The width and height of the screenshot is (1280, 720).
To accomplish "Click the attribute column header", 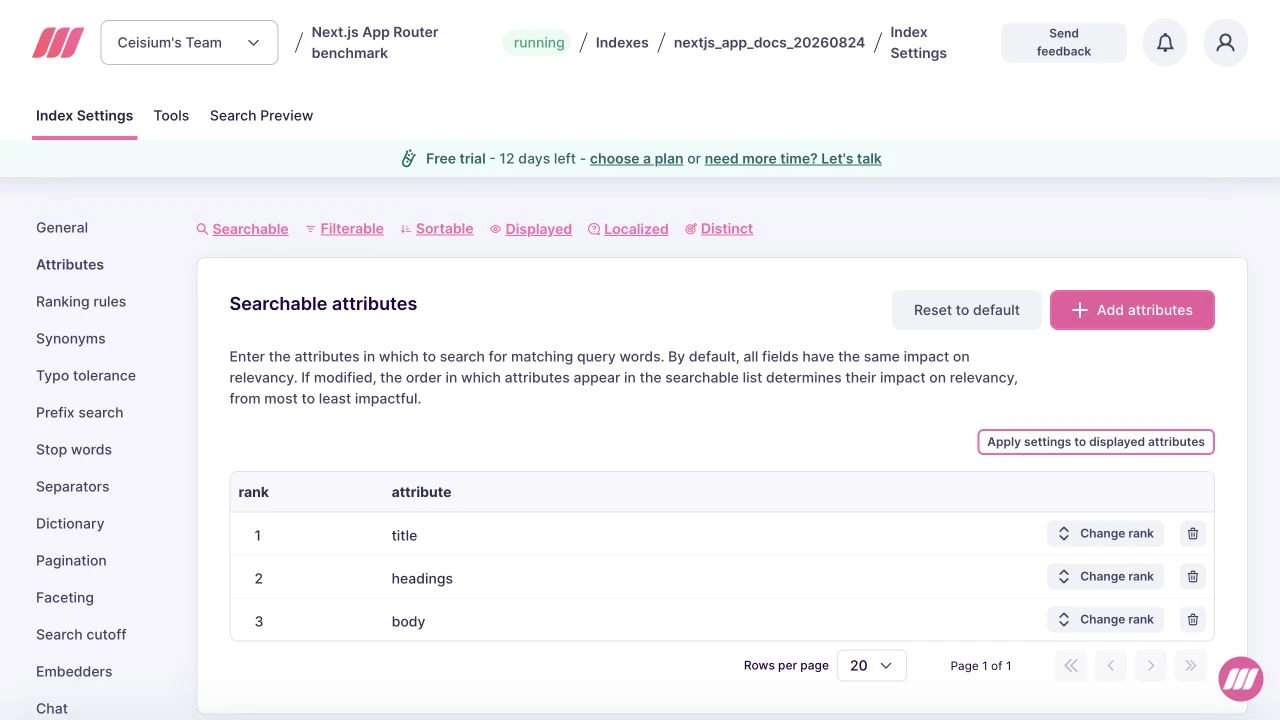I will click(421, 492).
